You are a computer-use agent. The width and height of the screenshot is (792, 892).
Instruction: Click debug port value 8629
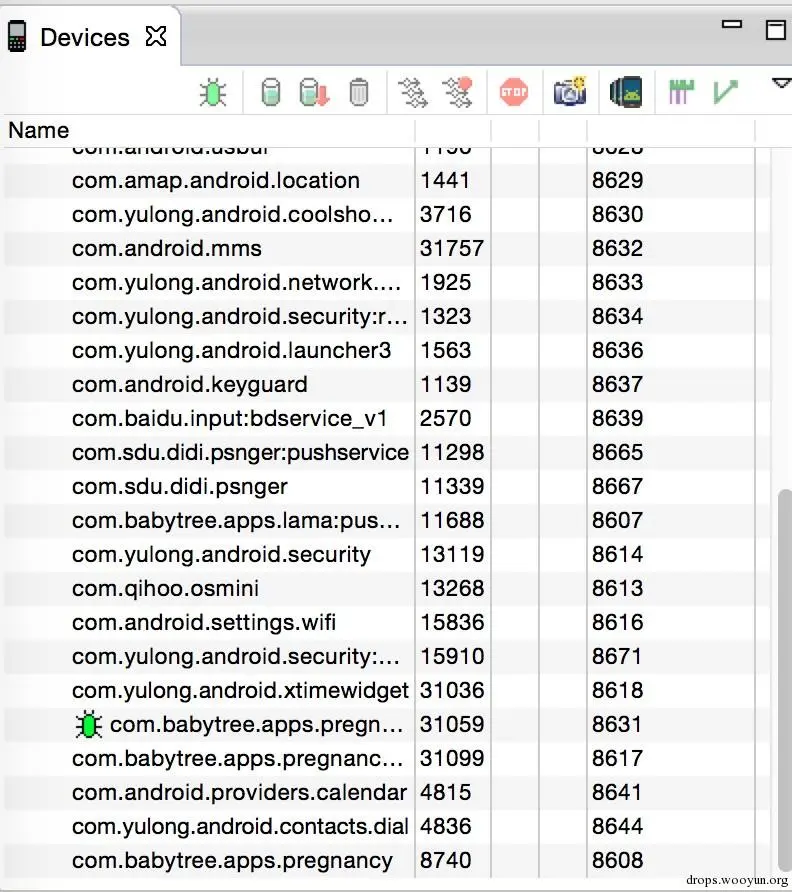coord(617,181)
